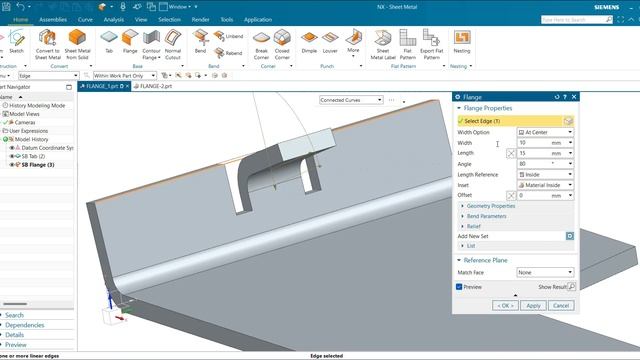Viewport: 640px width, 360px height.
Task: Toggle the Length reverse direction button
Action: 510,153
